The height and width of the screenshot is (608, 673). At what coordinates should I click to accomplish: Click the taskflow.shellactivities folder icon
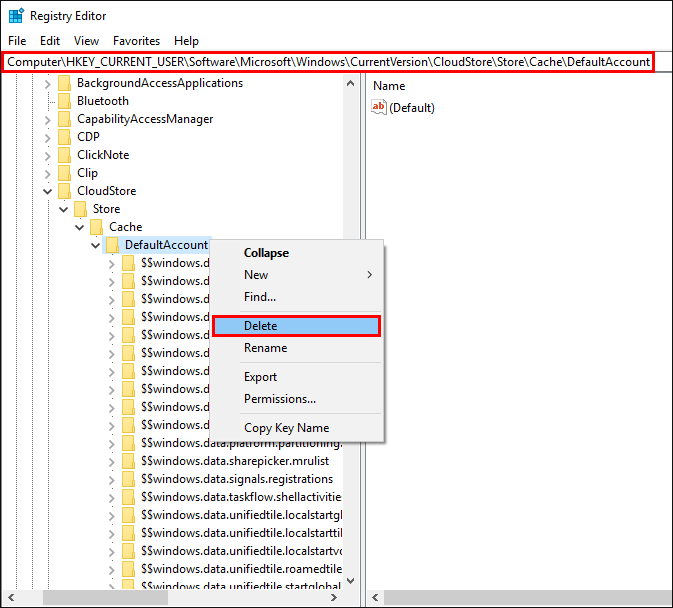[x=128, y=497]
